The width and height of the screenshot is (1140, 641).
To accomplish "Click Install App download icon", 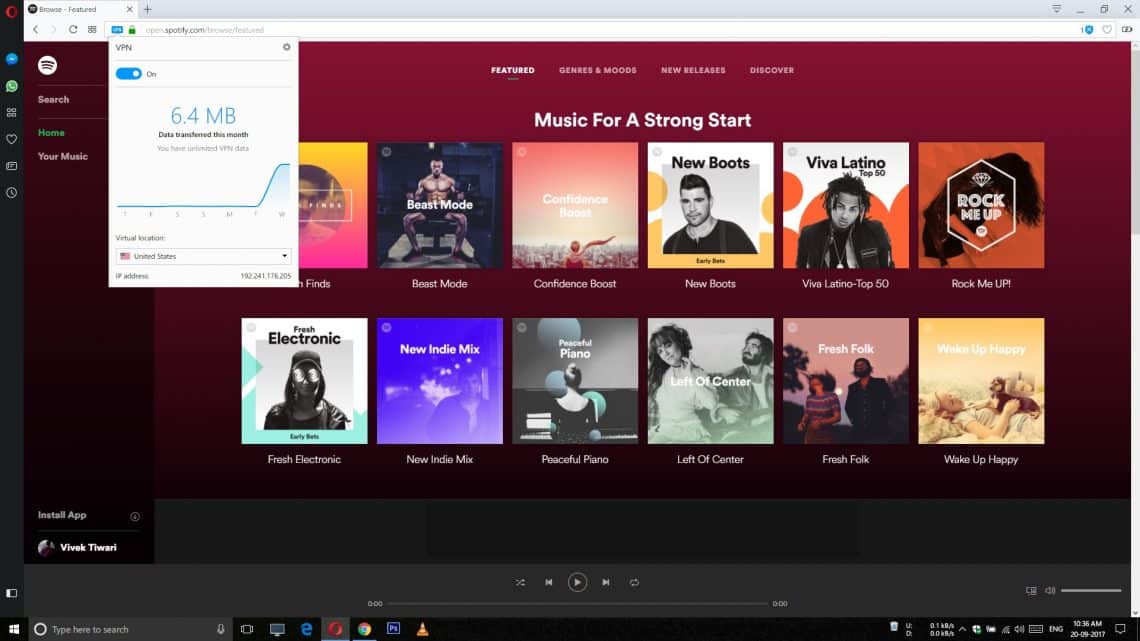I will tap(135, 517).
